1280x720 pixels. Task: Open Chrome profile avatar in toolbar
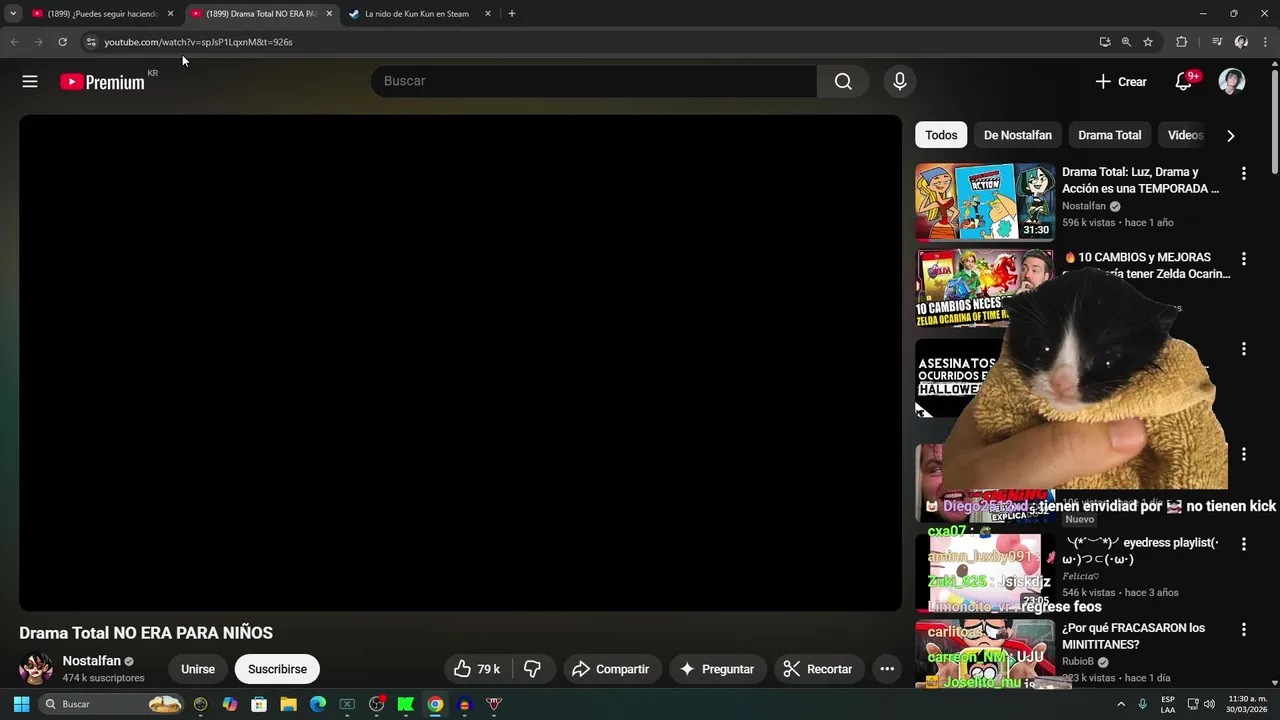(x=1241, y=42)
